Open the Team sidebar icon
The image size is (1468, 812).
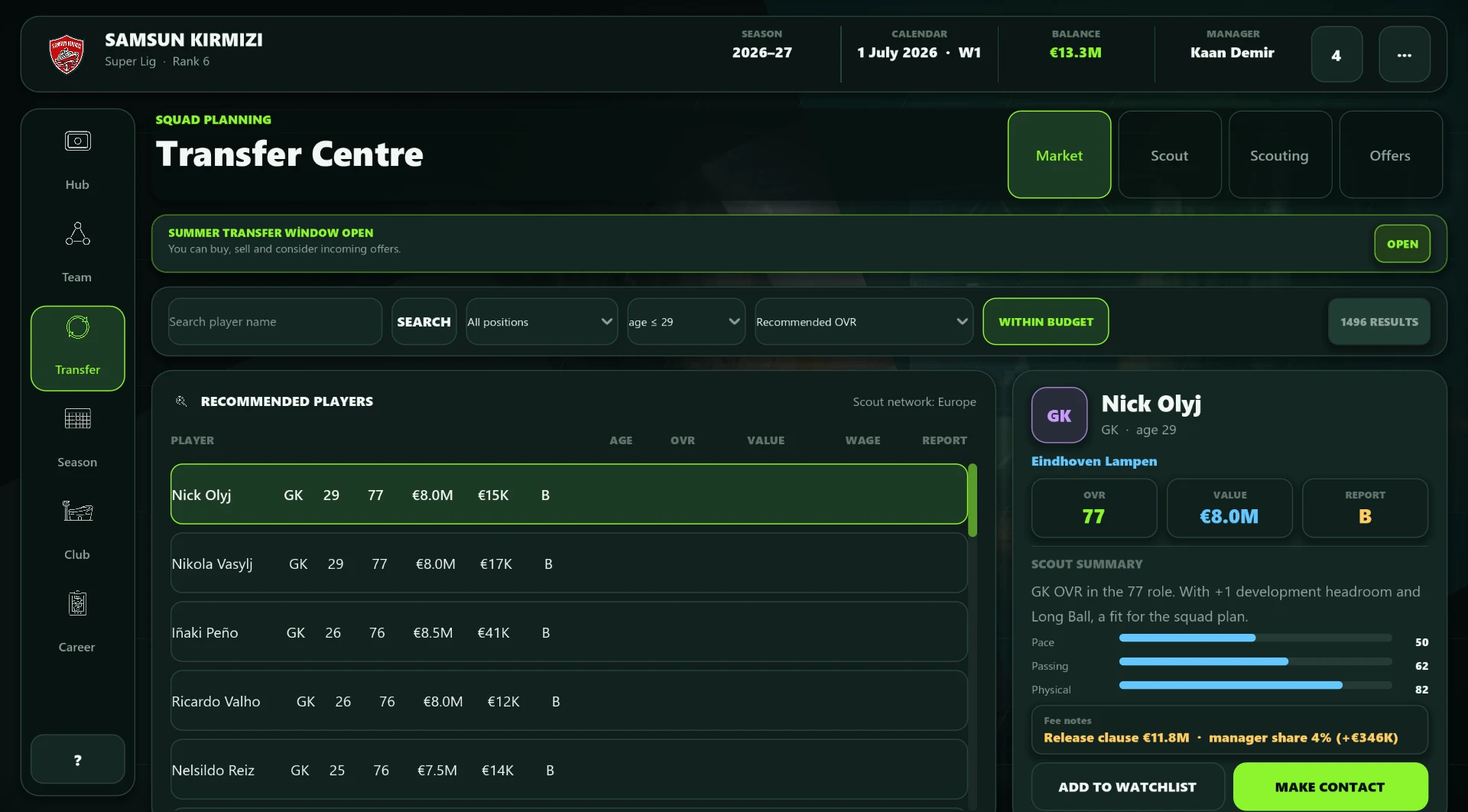(x=77, y=233)
